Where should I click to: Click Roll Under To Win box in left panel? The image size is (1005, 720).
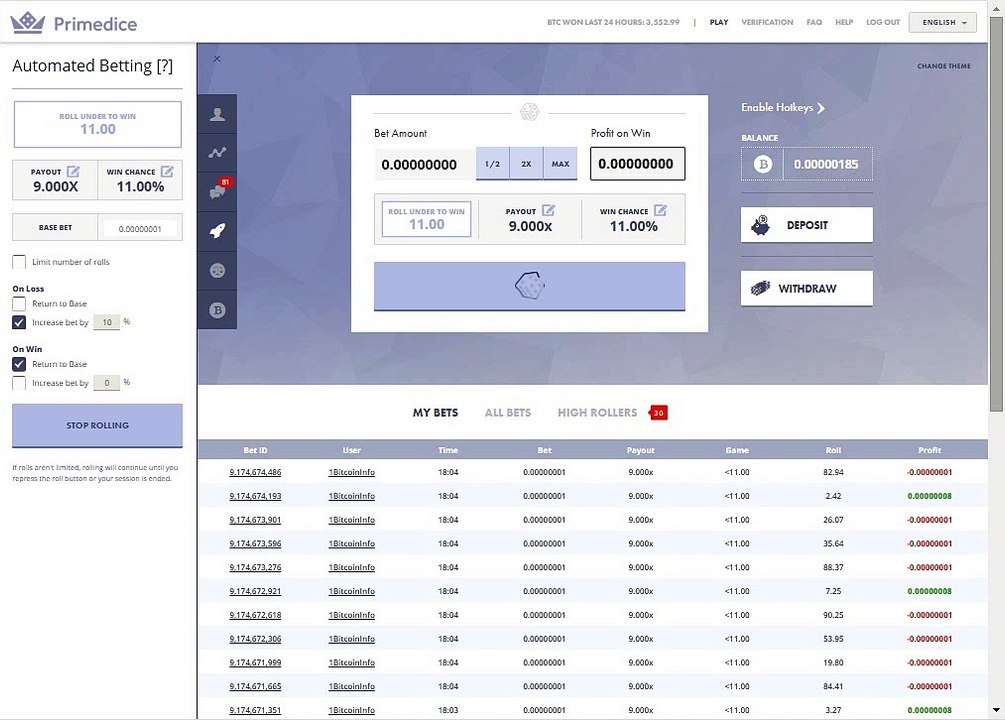[x=97, y=124]
